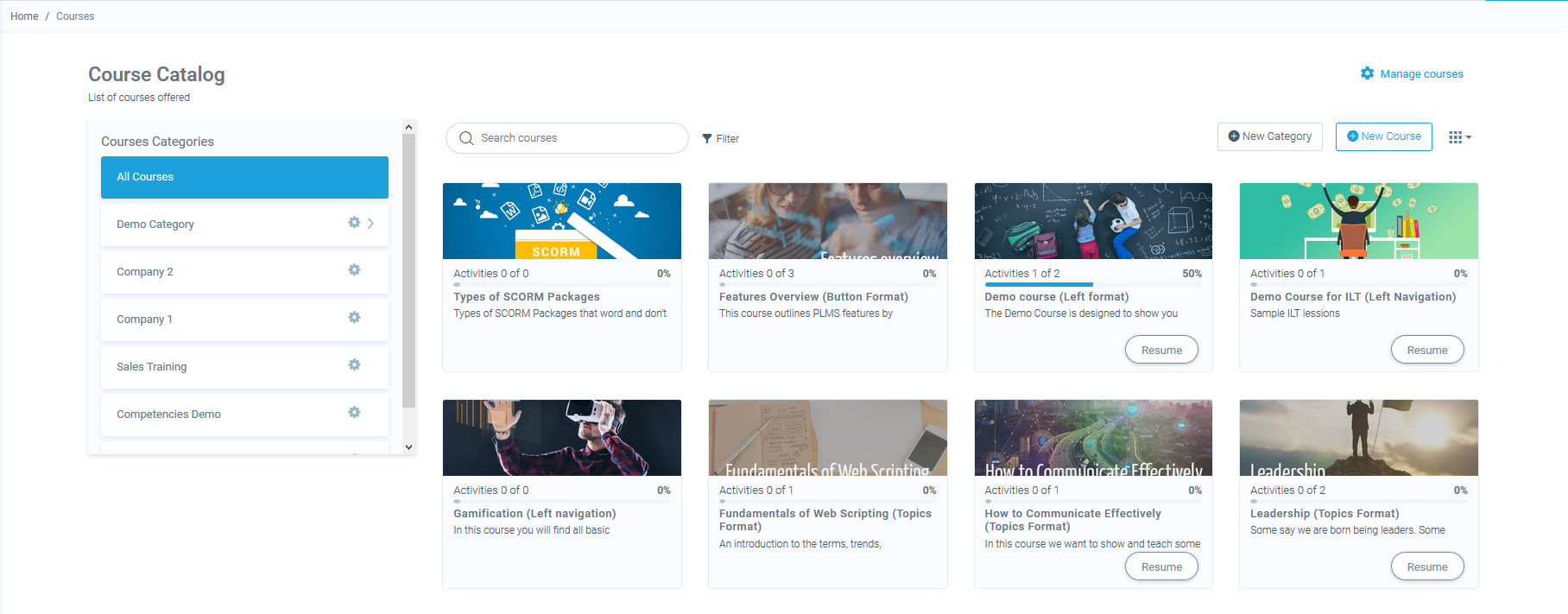This screenshot has height=614, width=1568.
Task: Open settings gear for Competencies Demo
Action: click(x=354, y=413)
